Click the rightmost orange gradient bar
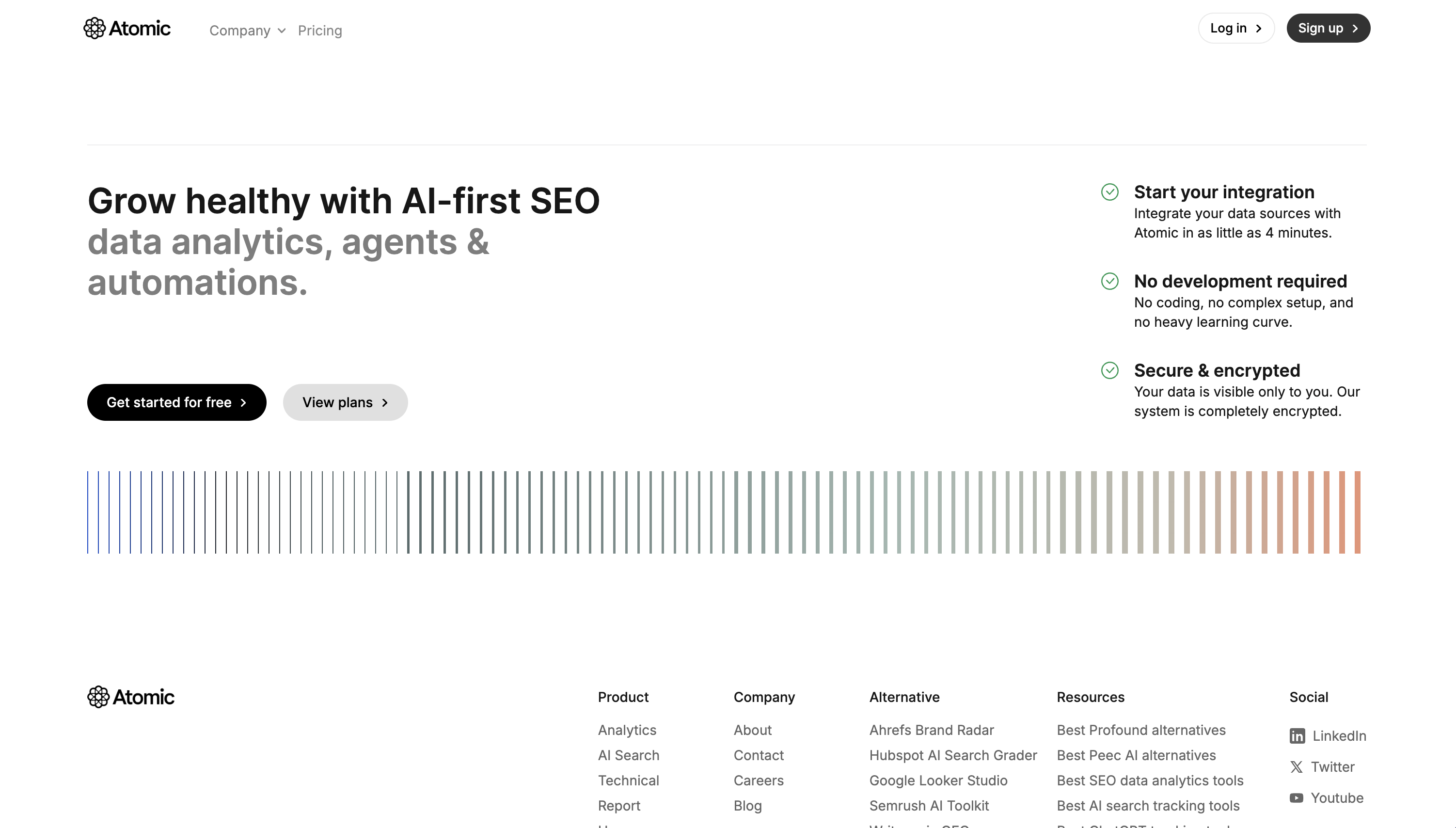 (x=1357, y=512)
